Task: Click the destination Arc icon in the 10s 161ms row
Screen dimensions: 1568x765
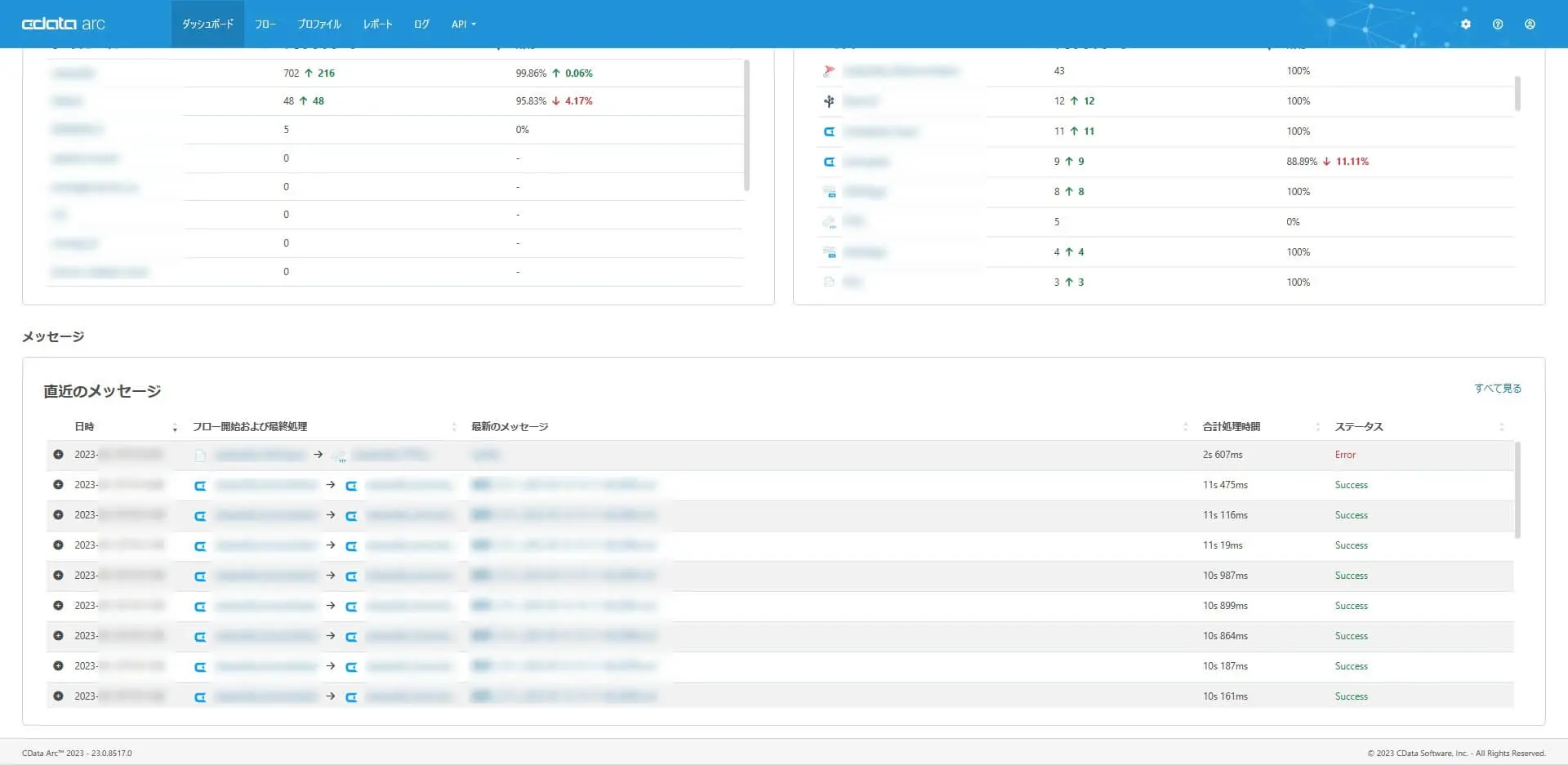Action: (x=351, y=697)
